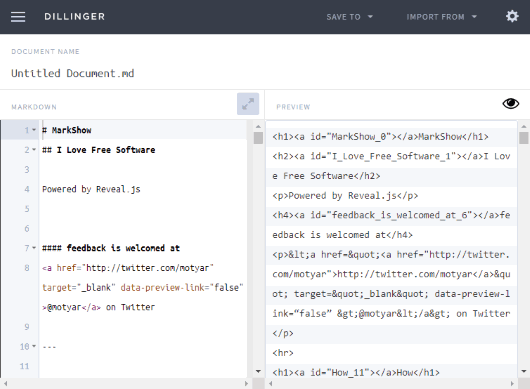Screen dimensions: 530x389
Task: Open the settings gear menu
Action: click(x=512, y=16)
